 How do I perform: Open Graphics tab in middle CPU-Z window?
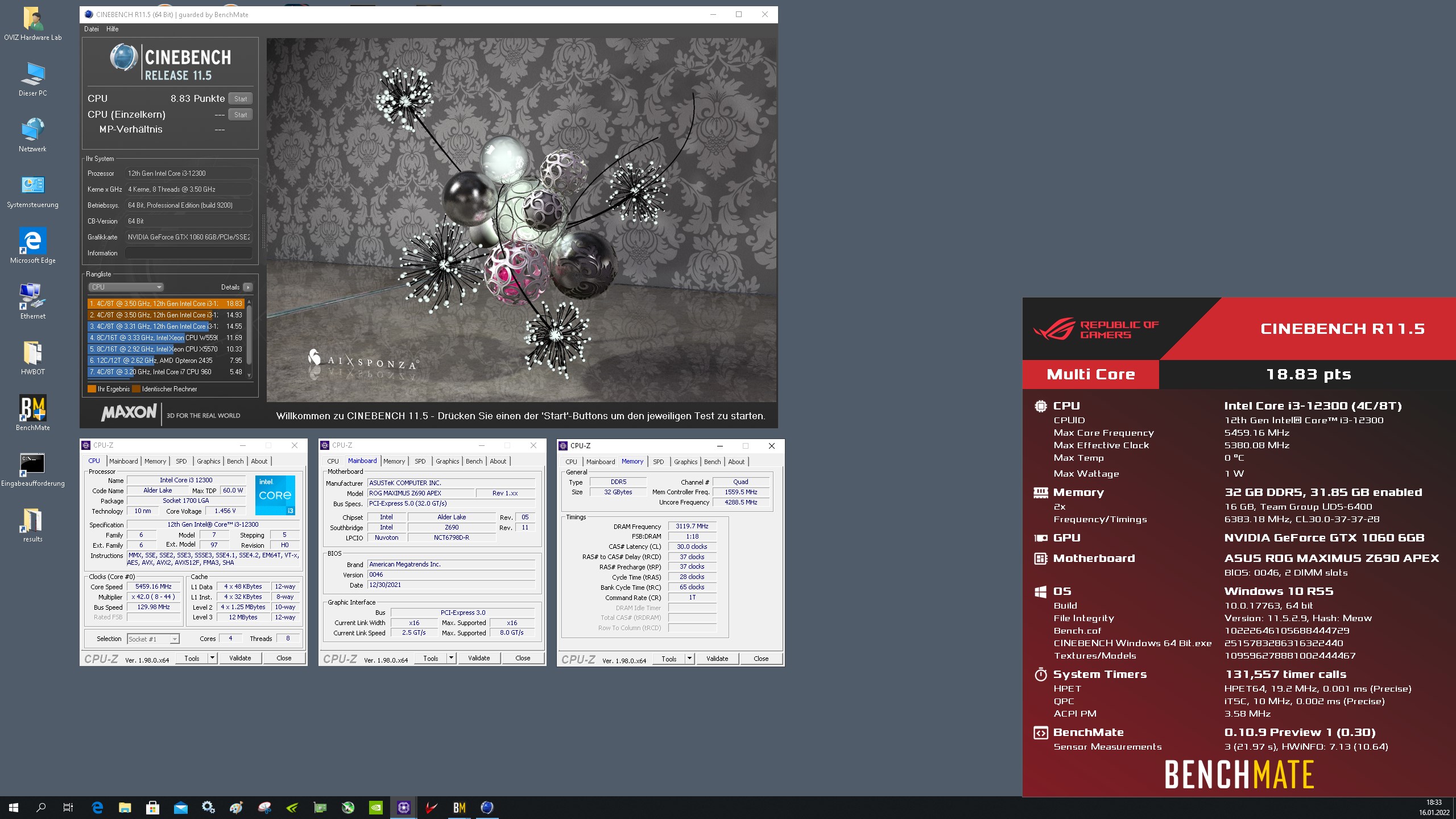(x=448, y=461)
